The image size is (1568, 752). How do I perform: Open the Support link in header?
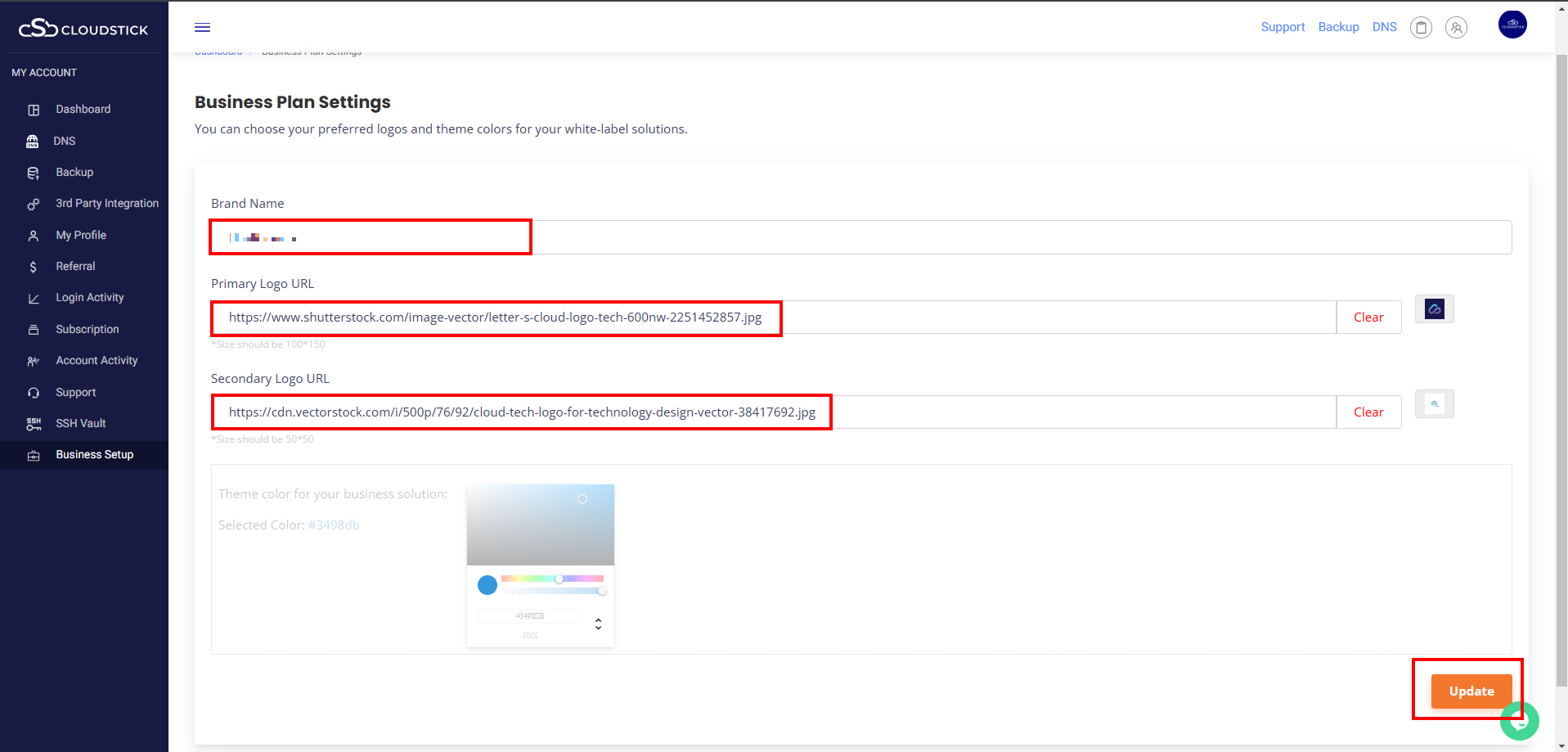1282,27
